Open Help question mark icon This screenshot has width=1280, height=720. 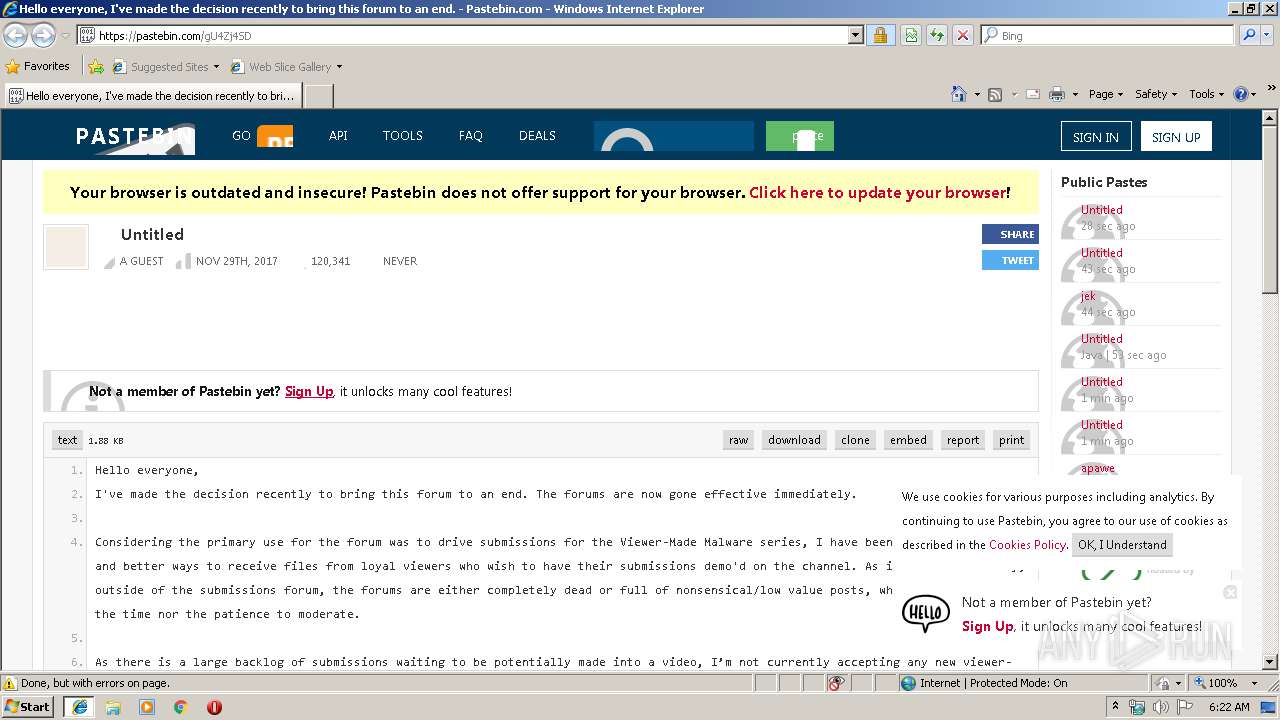1241,94
